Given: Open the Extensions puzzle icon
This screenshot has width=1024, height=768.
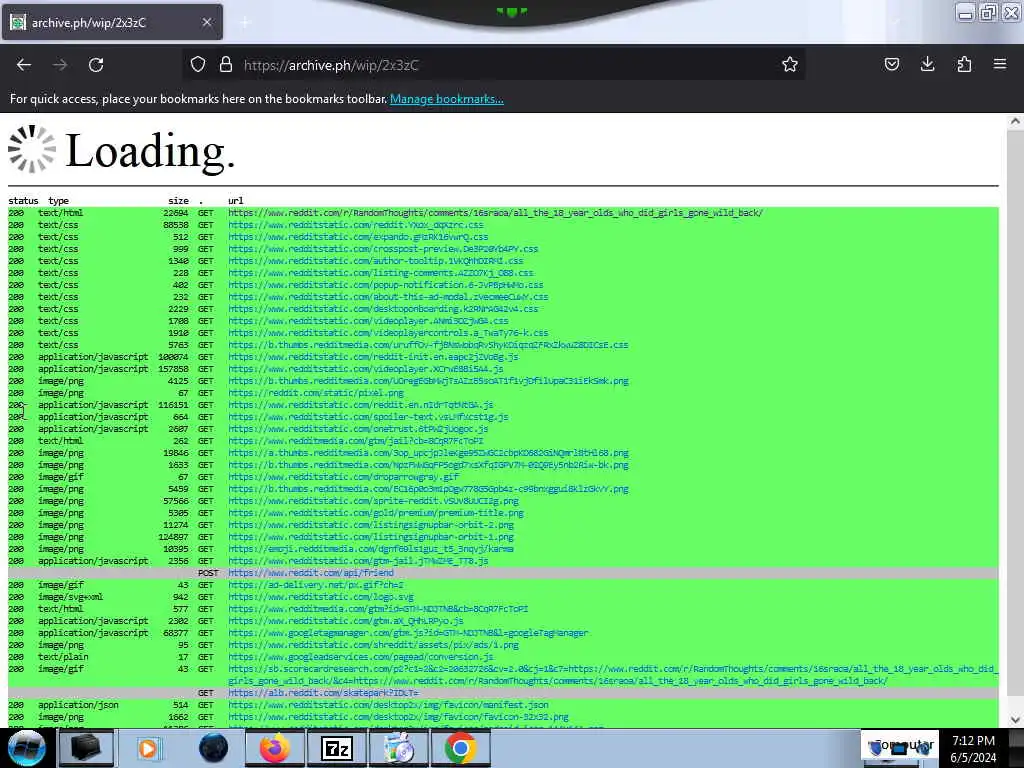Looking at the screenshot, I should 964,64.
